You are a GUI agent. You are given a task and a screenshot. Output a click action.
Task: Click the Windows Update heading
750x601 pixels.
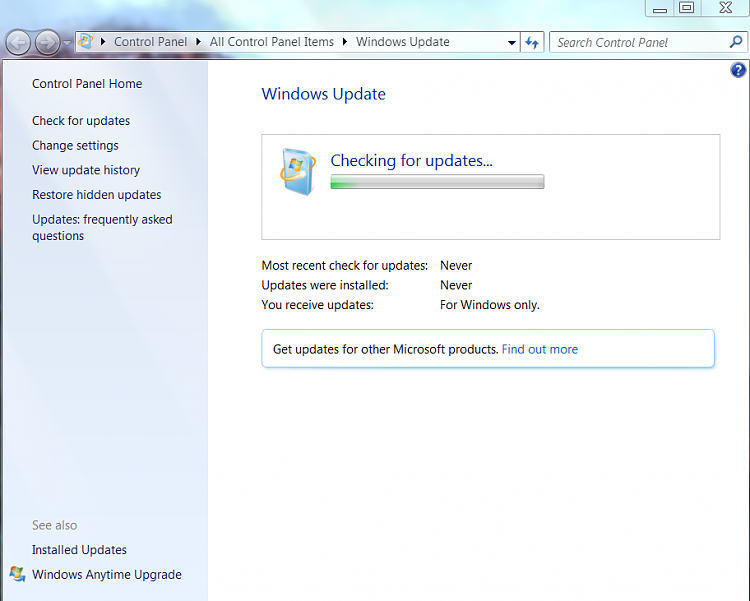(x=323, y=94)
